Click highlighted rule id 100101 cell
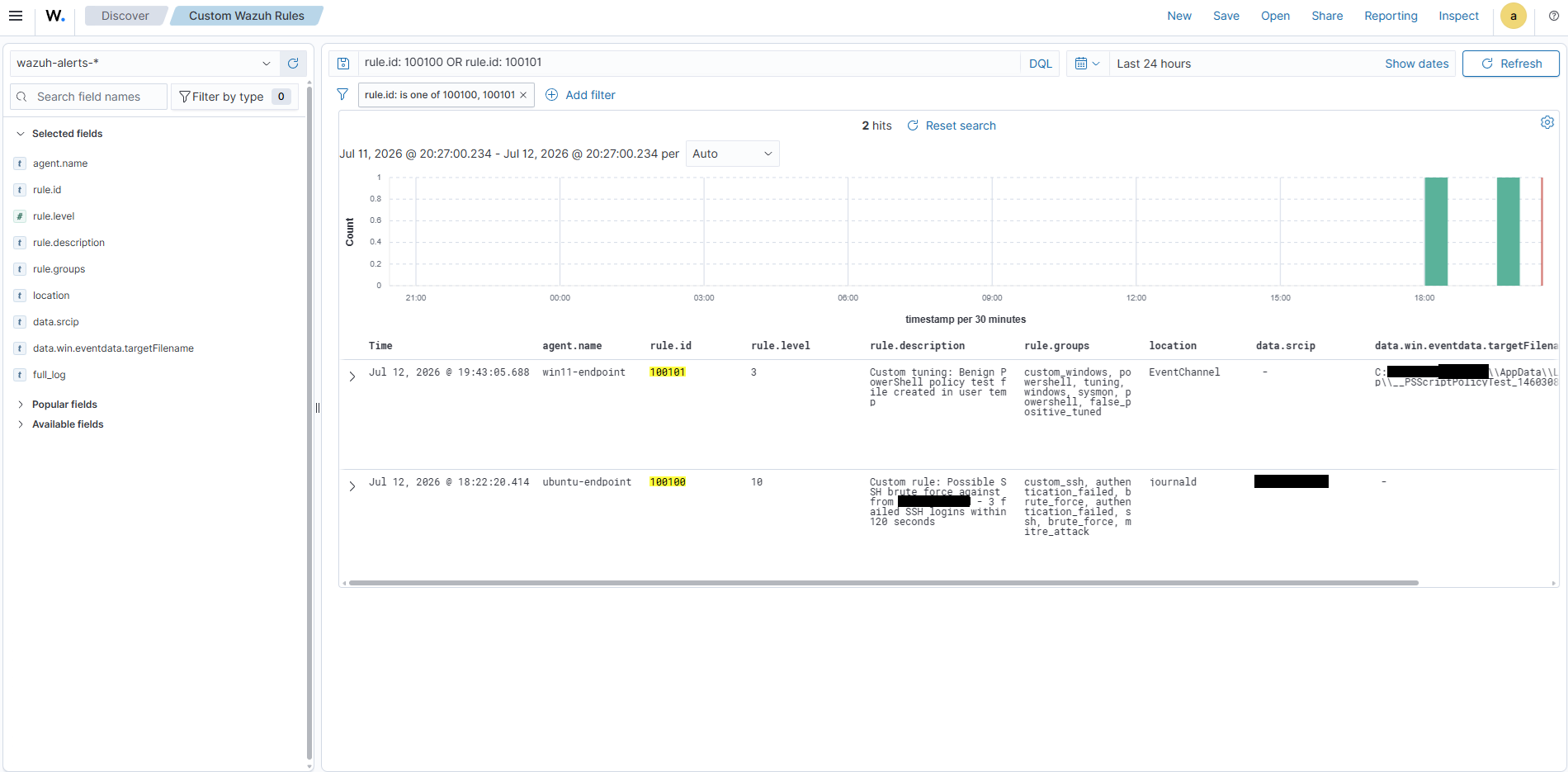The image size is (1568, 772). 668,372
